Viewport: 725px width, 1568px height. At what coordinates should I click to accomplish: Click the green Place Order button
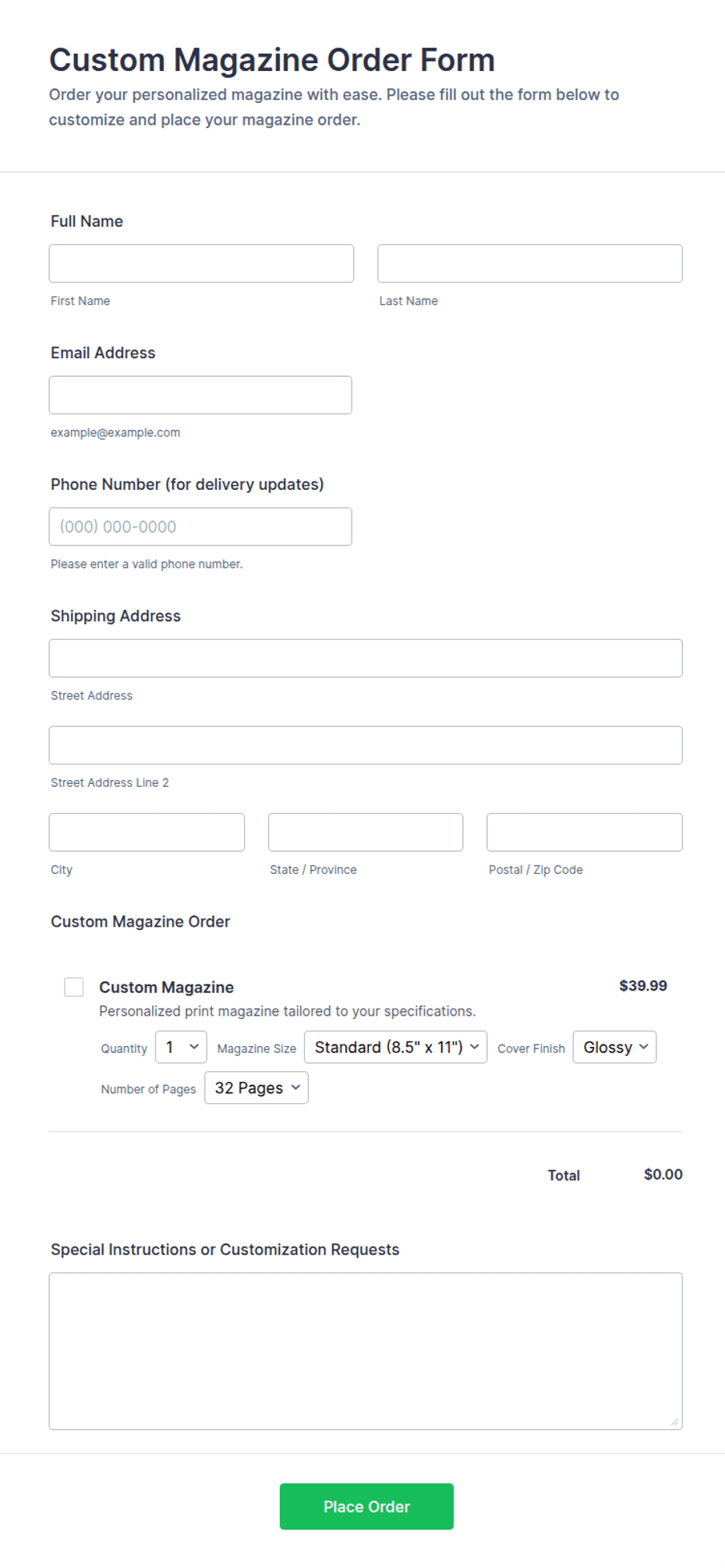(366, 1506)
